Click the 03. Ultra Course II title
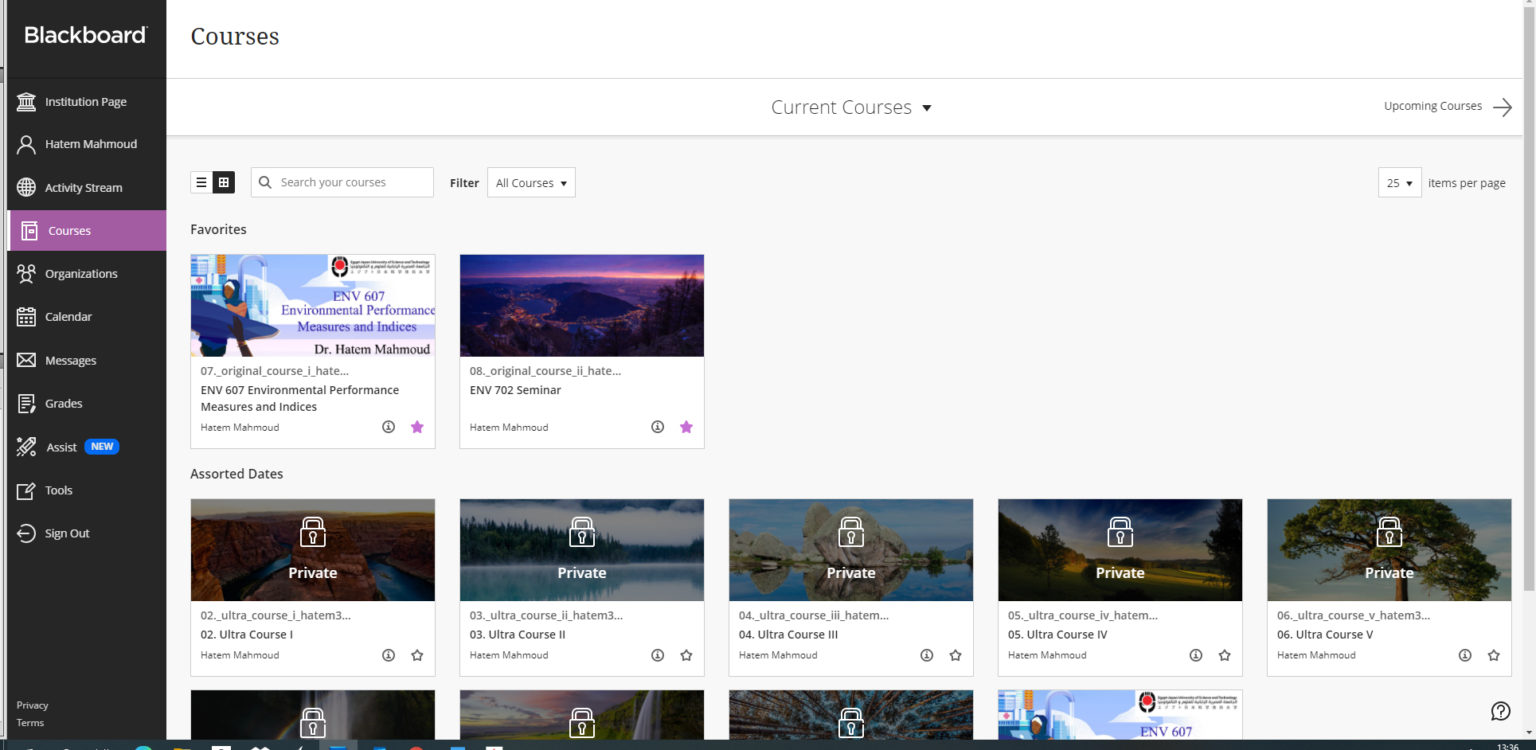Viewport: 1536px width, 750px height. [x=518, y=635]
